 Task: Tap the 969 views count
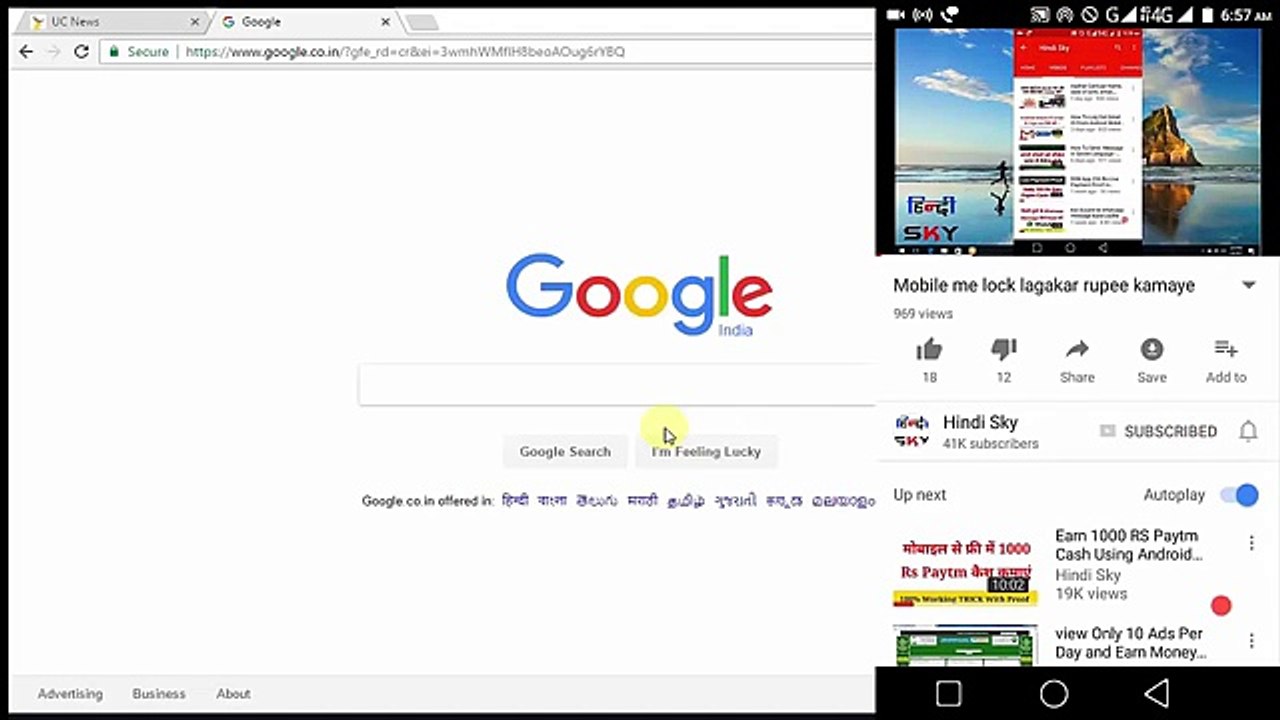click(x=923, y=313)
